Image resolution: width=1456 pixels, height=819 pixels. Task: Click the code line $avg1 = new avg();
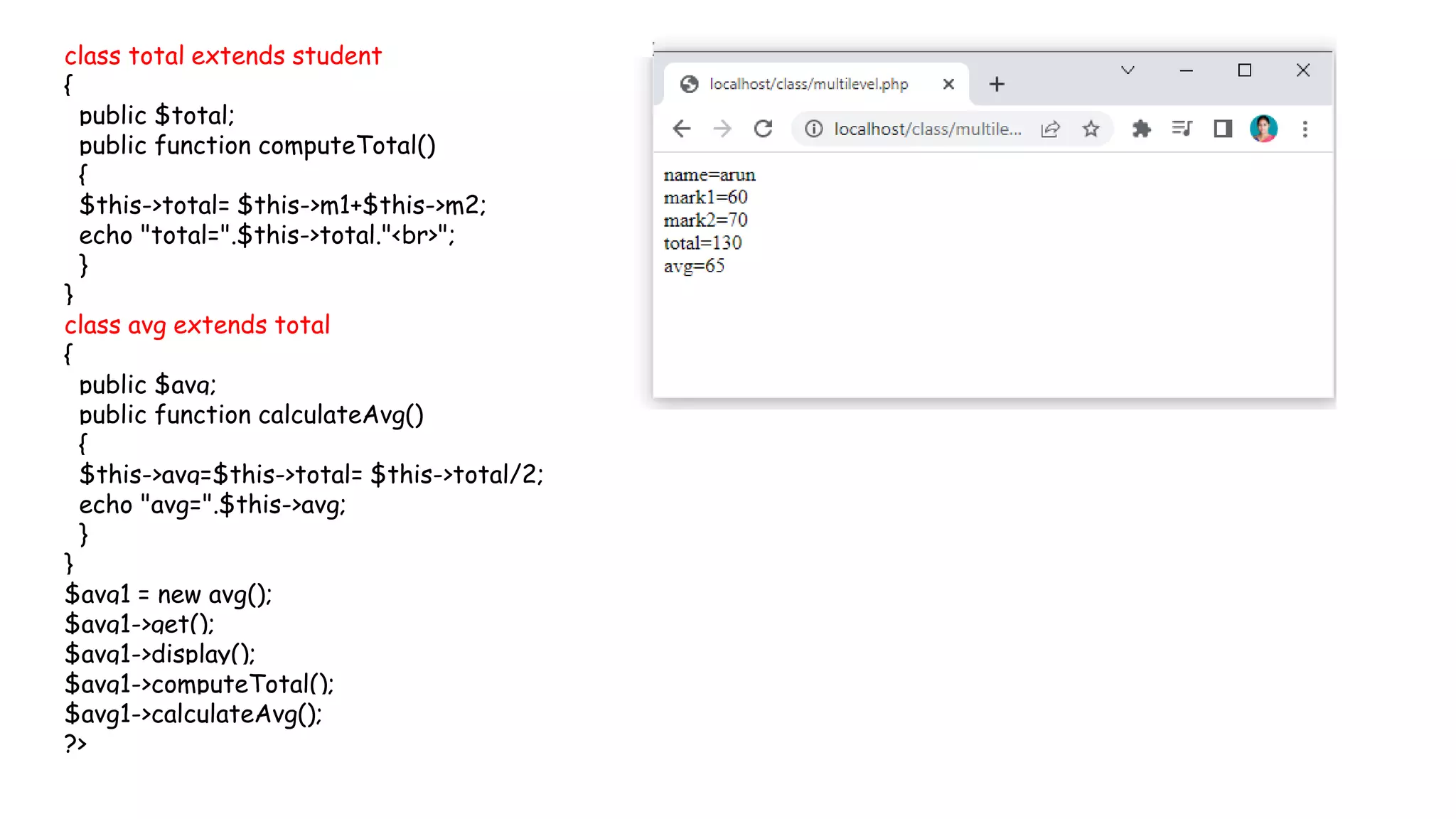(168, 594)
